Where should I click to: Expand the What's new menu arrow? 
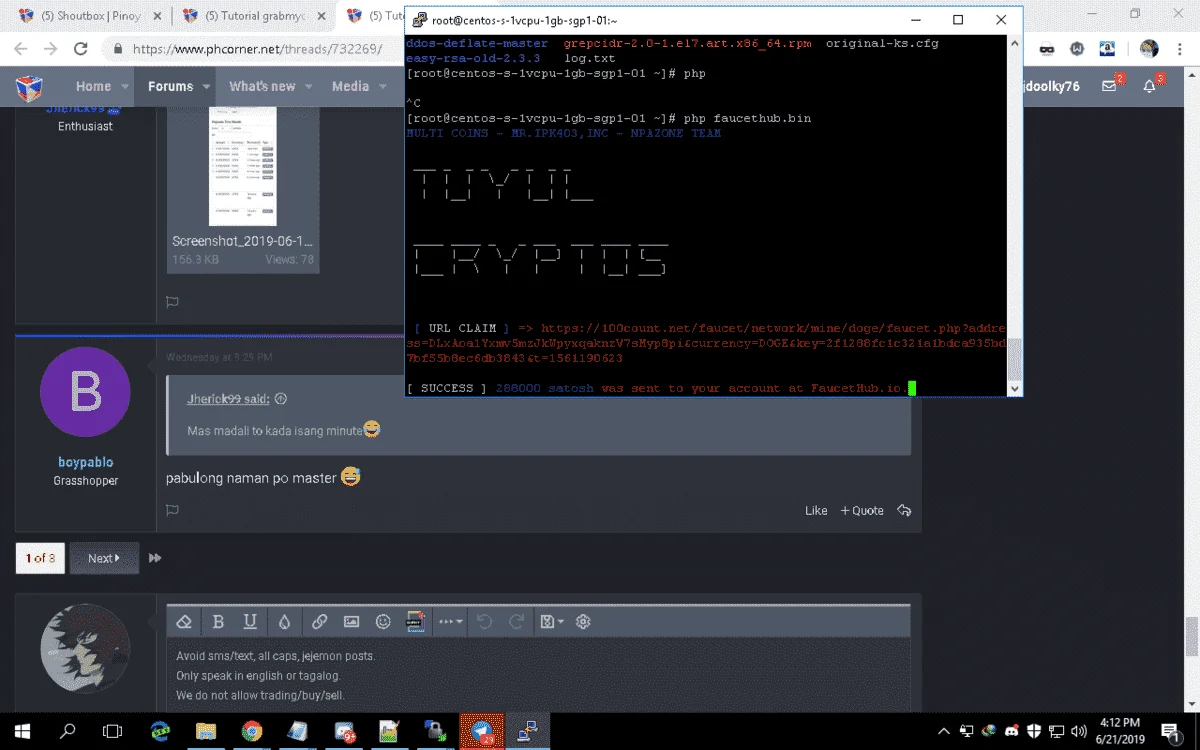tap(309, 87)
